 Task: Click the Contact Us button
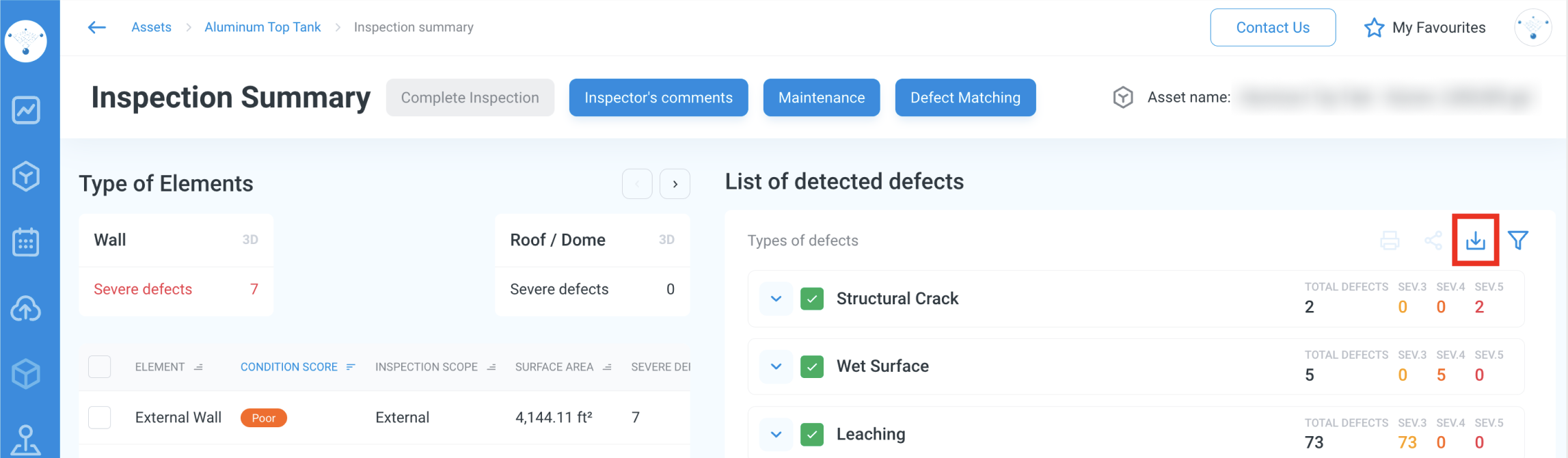pyautogui.click(x=1272, y=27)
